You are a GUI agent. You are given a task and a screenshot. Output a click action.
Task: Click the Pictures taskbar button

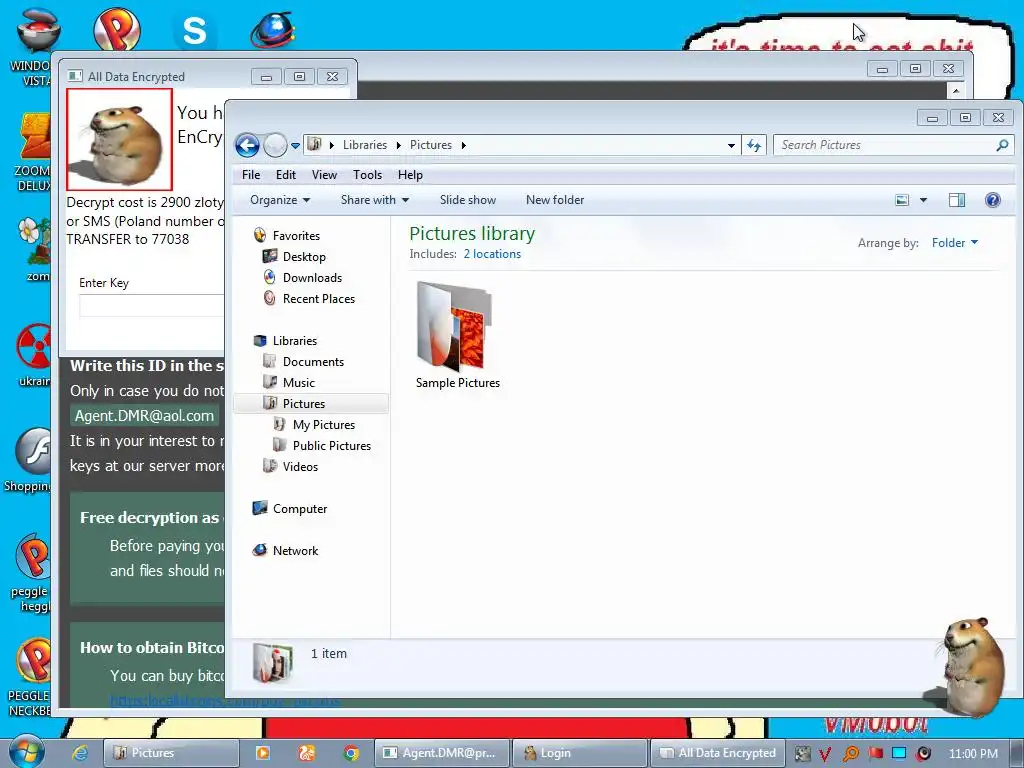coord(172,752)
